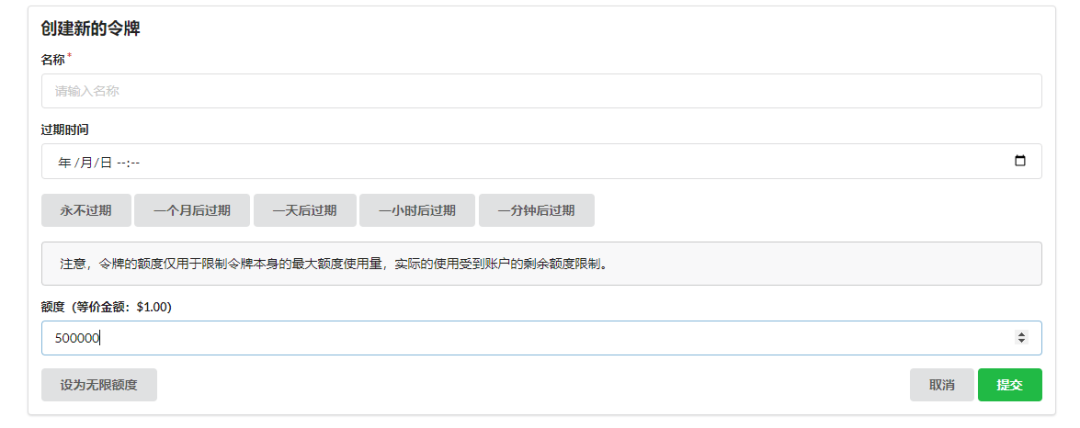Select the month segment in the date field
Image resolution: width=1080 pixels, height=428 pixels.
click(x=86, y=162)
